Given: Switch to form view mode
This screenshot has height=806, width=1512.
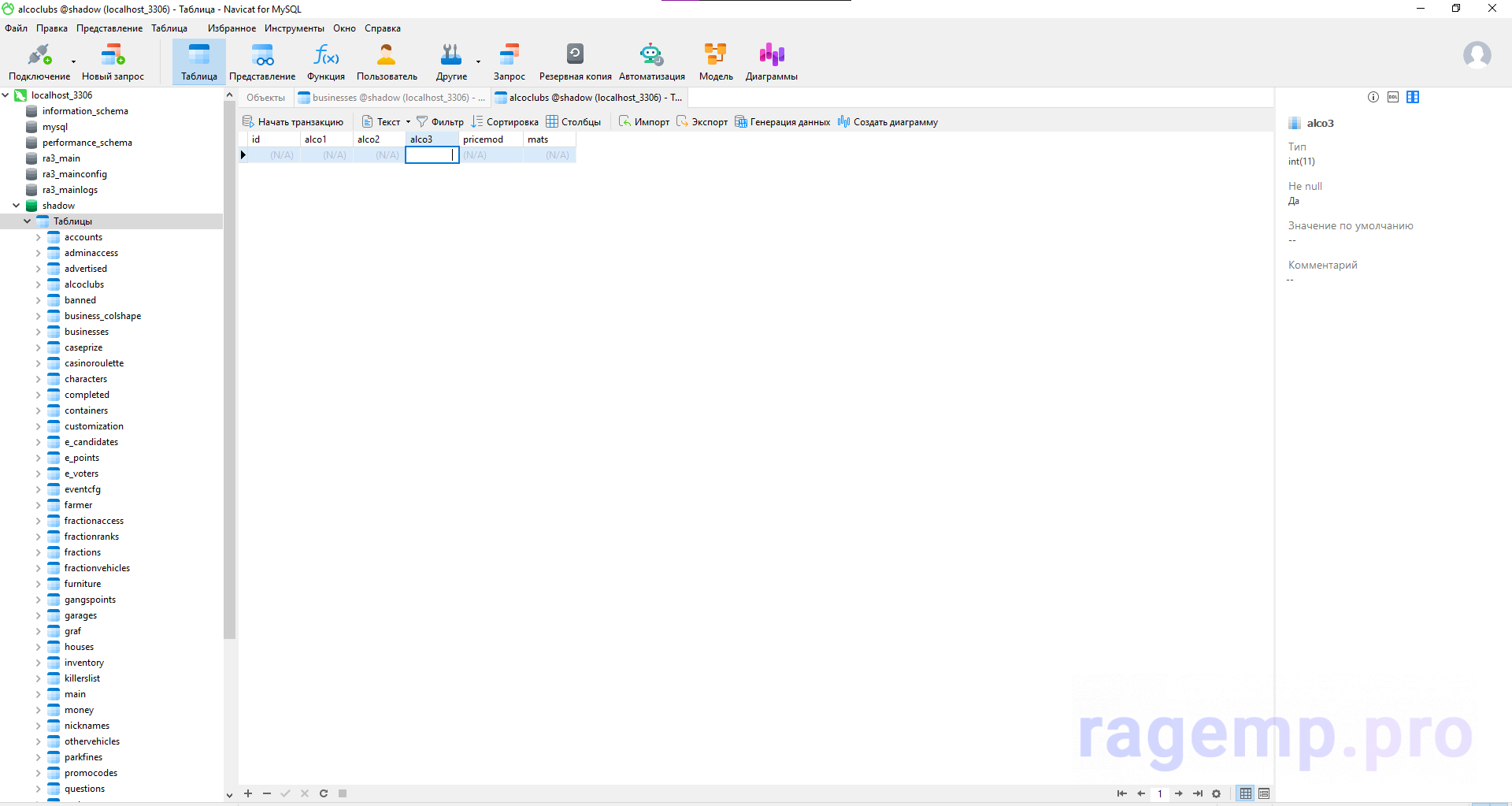Looking at the screenshot, I should pyautogui.click(x=1264, y=793).
